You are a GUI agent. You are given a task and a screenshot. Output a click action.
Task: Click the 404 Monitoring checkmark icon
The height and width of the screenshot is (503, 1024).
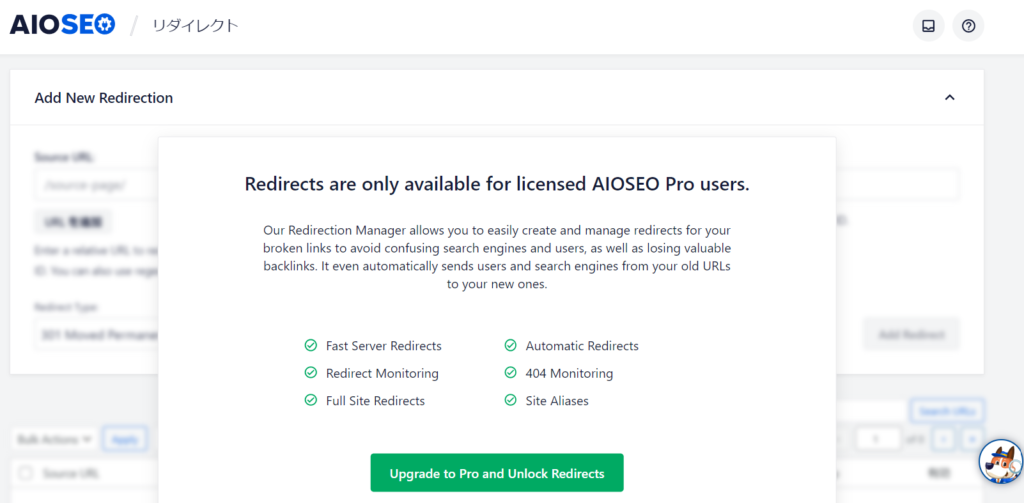(x=511, y=373)
